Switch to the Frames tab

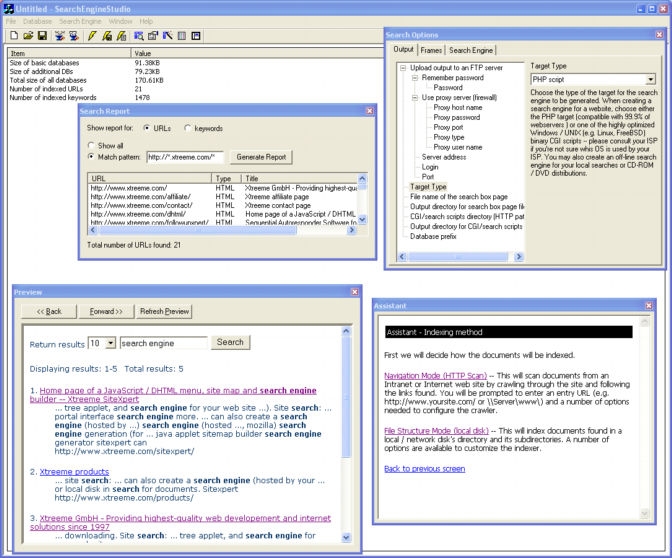pos(431,49)
